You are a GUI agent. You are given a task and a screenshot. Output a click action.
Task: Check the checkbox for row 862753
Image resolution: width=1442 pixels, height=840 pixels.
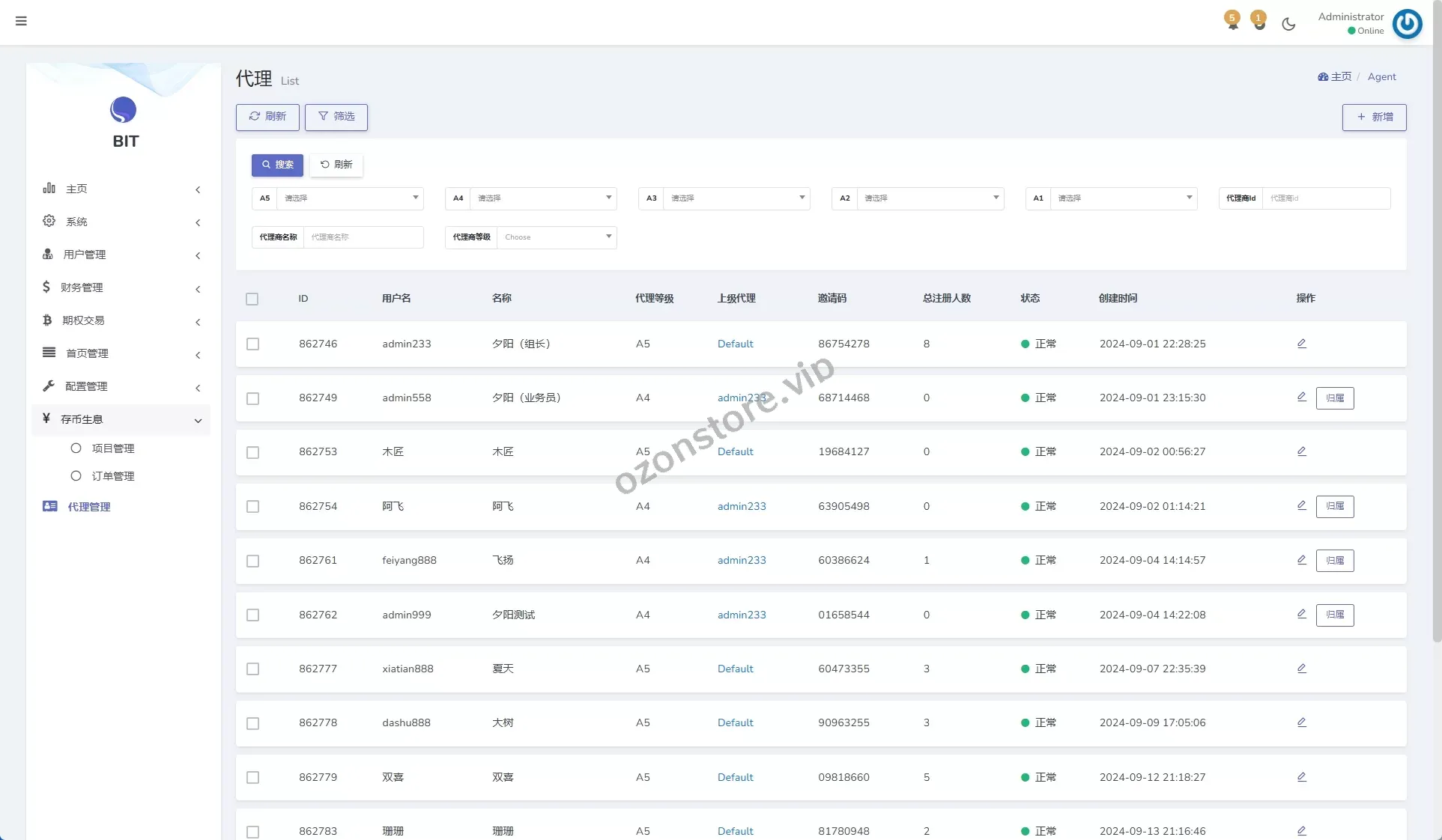[252, 452]
